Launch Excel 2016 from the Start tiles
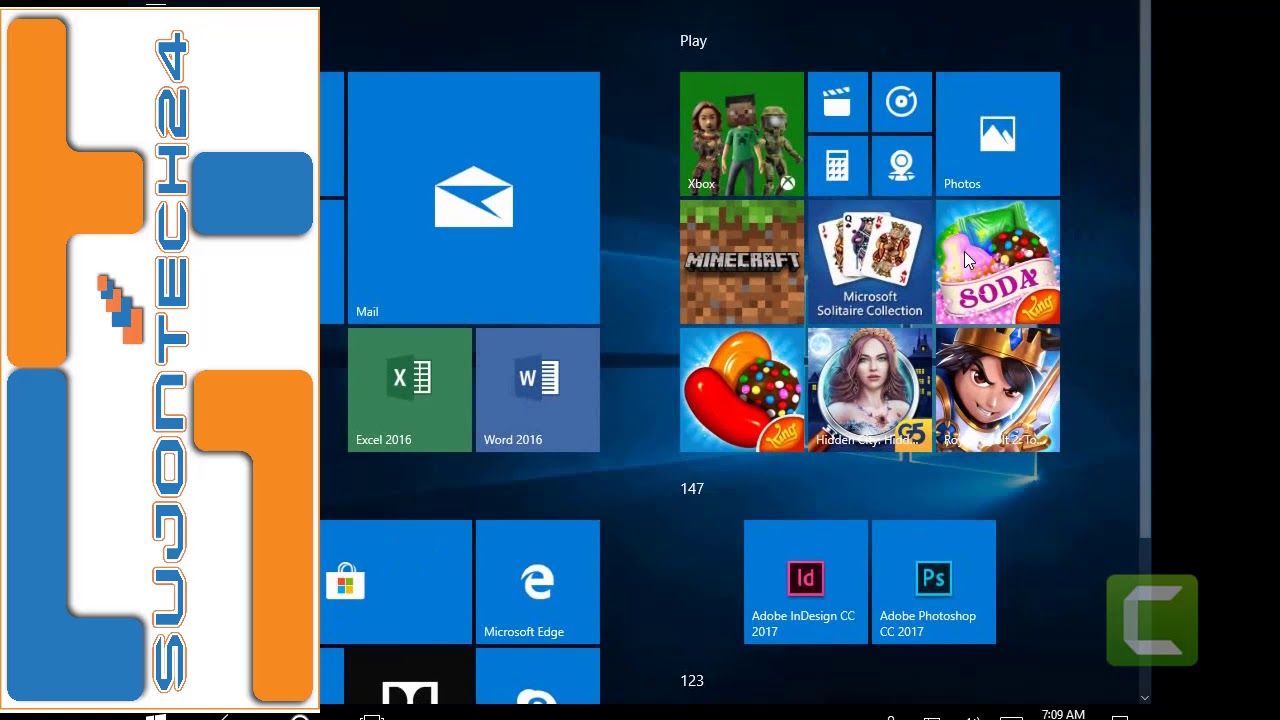The height and width of the screenshot is (720, 1280). [x=410, y=390]
